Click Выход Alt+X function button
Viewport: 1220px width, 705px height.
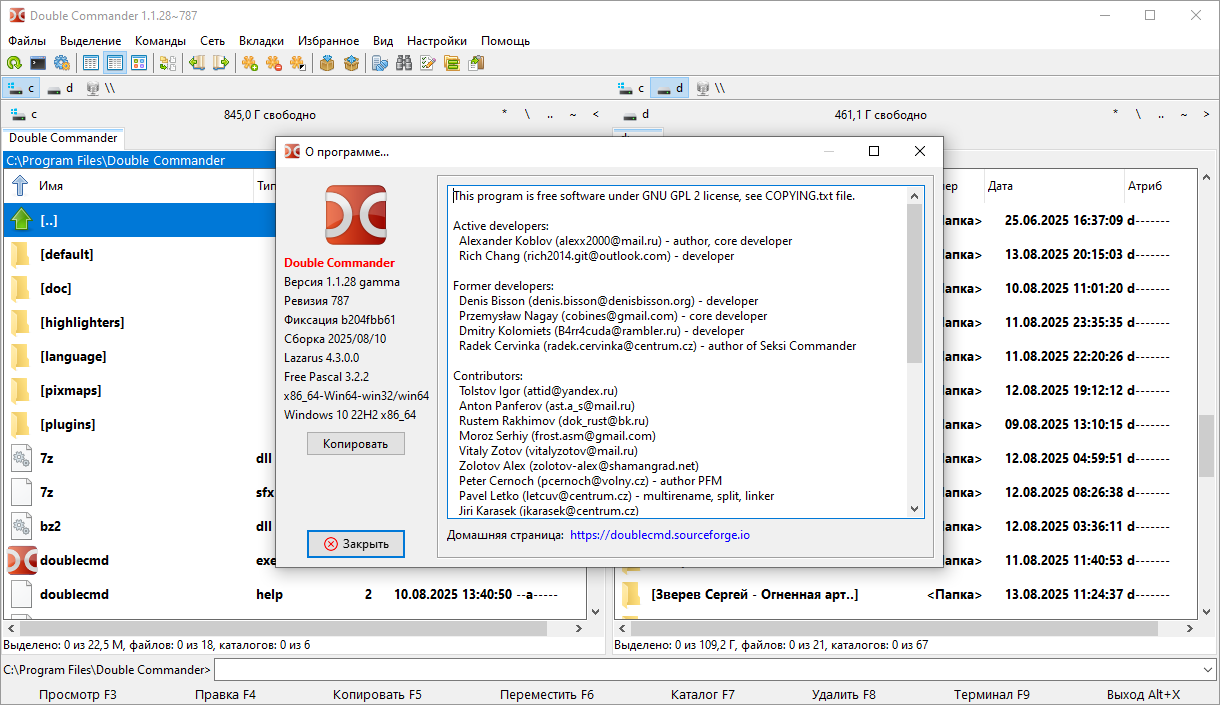(1143, 694)
